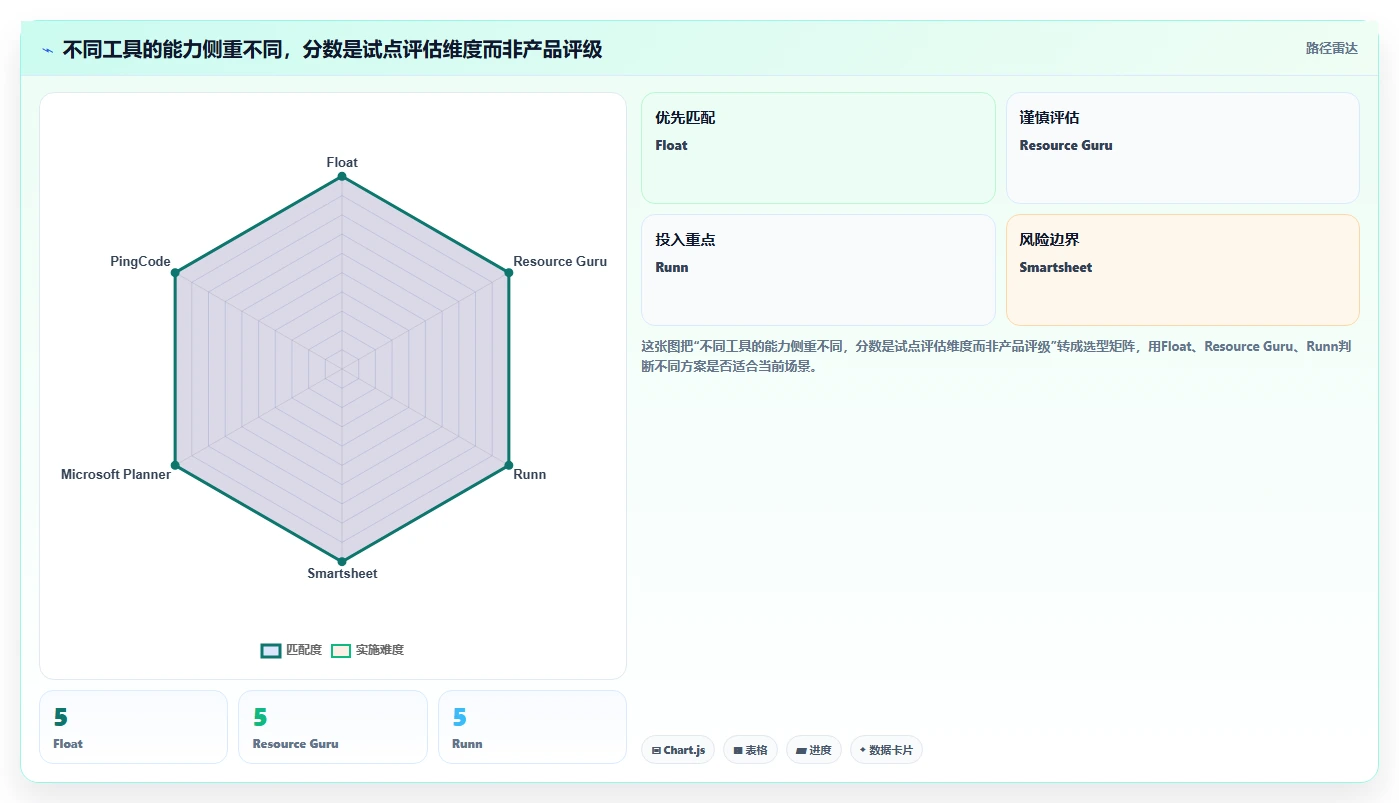Image resolution: width=1399 pixels, height=803 pixels.
Task: Click the 表格 tag icon
Action: coord(738,750)
